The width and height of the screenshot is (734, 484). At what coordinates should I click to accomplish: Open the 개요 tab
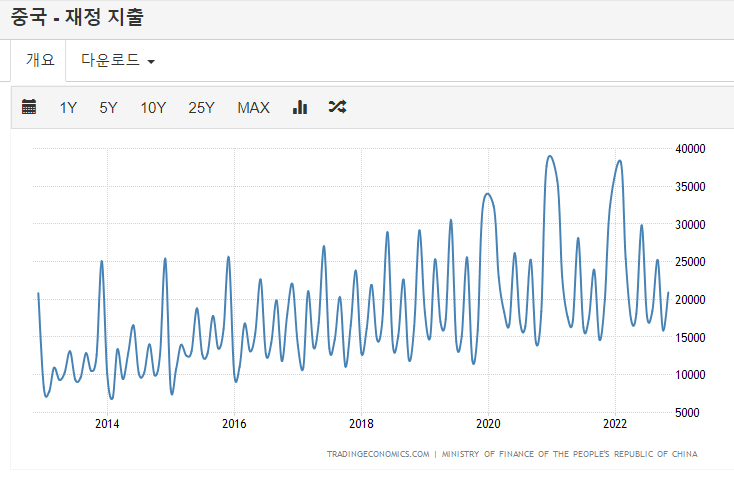tap(40, 60)
